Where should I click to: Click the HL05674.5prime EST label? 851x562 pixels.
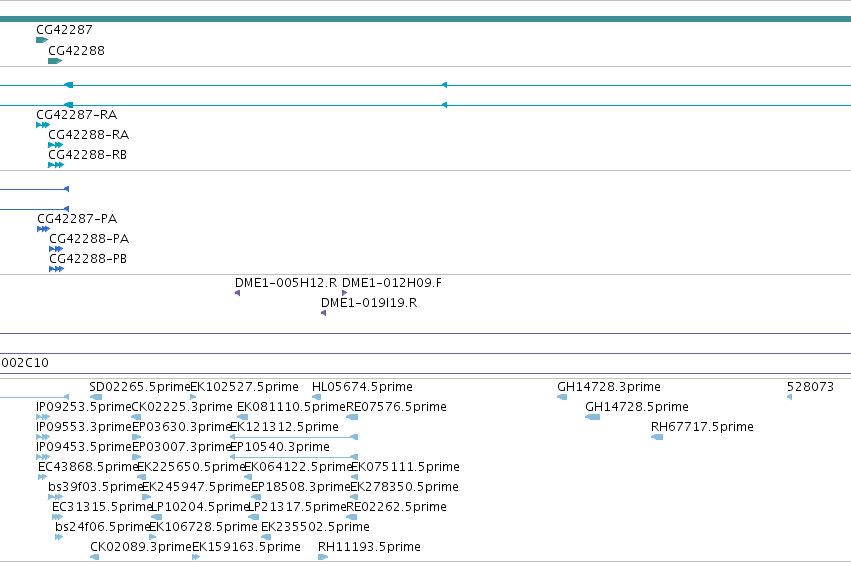pyautogui.click(x=362, y=387)
